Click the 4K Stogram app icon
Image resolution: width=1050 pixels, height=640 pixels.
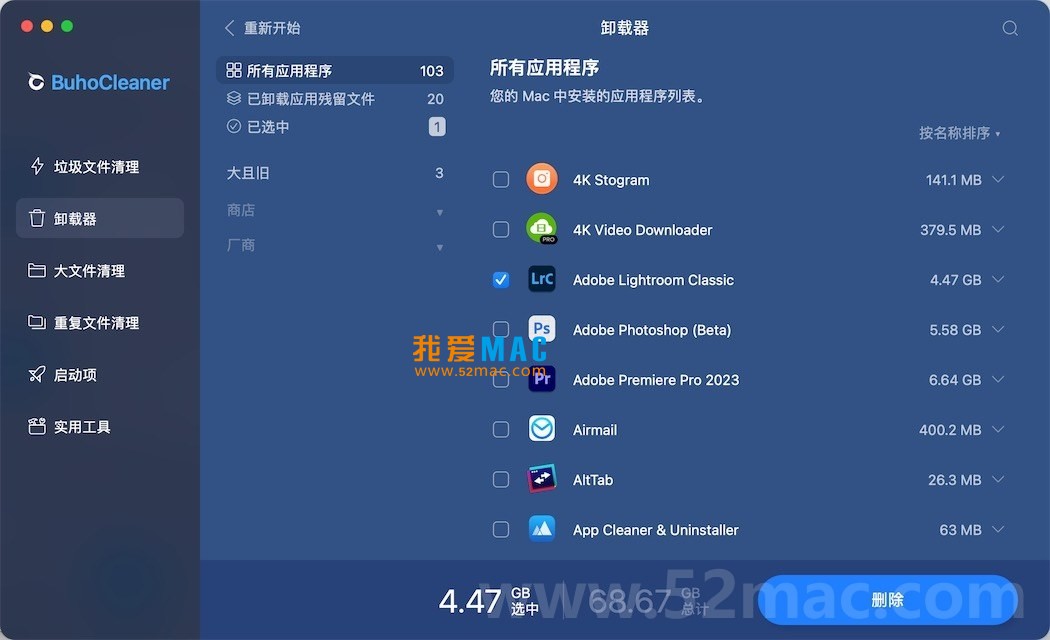(x=542, y=179)
